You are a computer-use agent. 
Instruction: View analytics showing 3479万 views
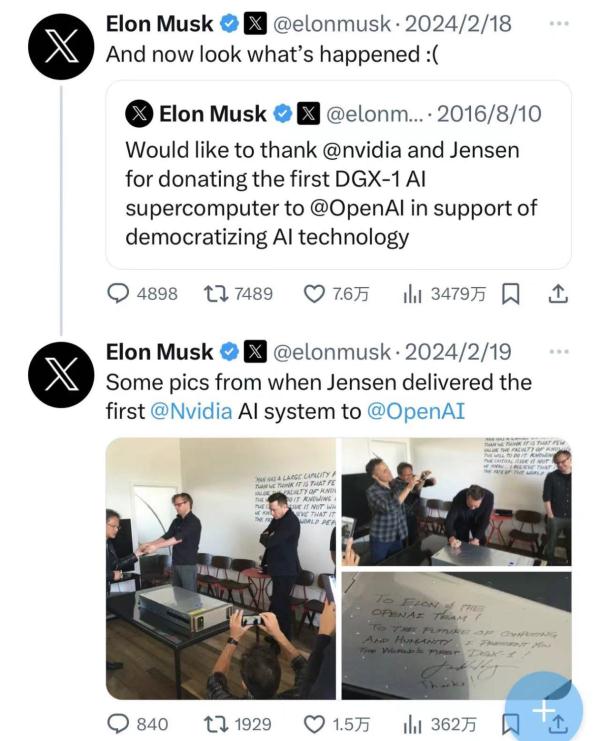(411, 294)
